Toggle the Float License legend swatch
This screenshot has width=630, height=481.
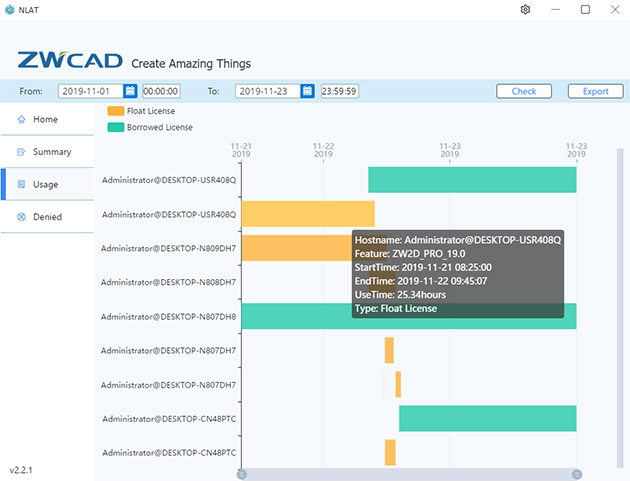115,111
